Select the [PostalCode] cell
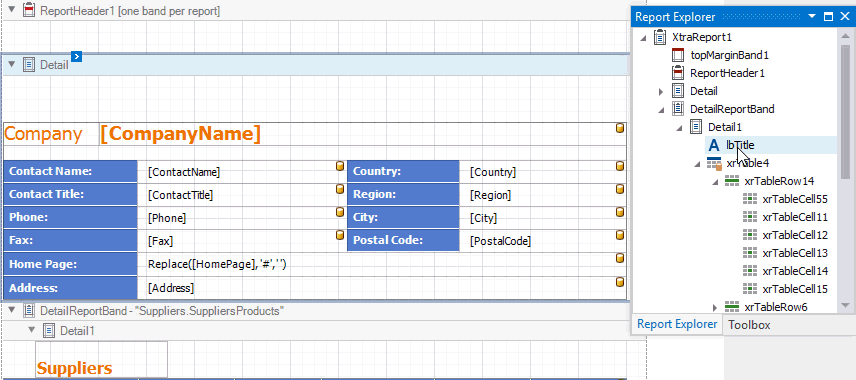Screen dimensions: 856x380 [543, 240]
